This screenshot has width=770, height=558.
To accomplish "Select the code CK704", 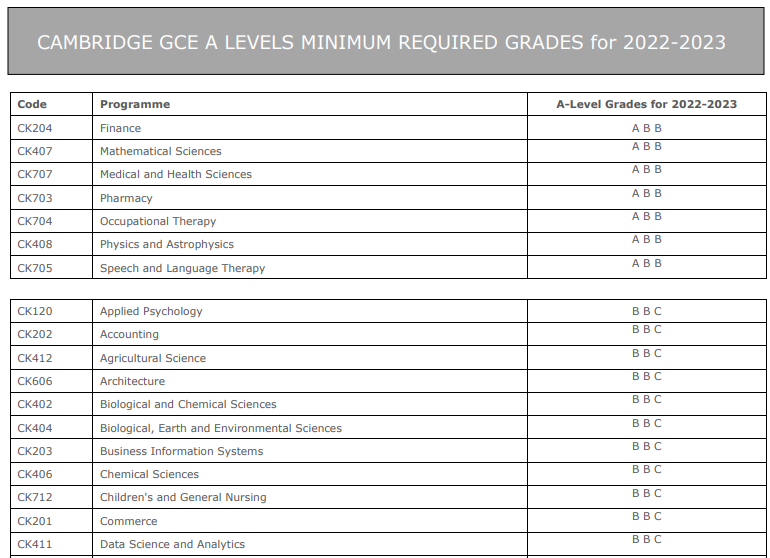I will tap(35, 221).
